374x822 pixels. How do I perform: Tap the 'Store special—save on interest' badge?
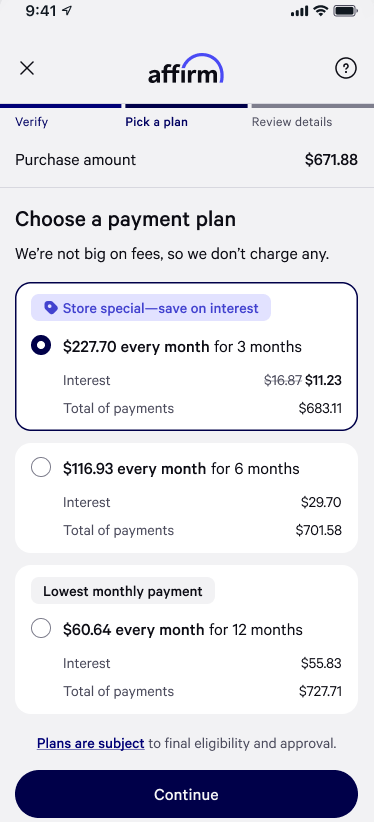click(x=151, y=308)
